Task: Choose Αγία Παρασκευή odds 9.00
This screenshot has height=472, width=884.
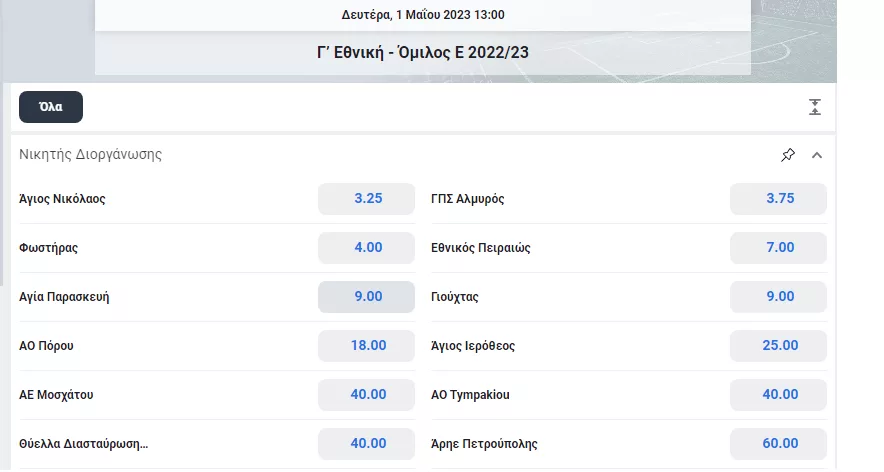Action: pyautogui.click(x=366, y=297)
